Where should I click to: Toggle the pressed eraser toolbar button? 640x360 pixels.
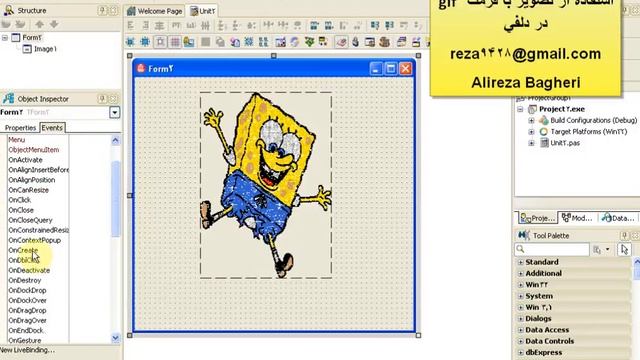click(x=341, y=42)
